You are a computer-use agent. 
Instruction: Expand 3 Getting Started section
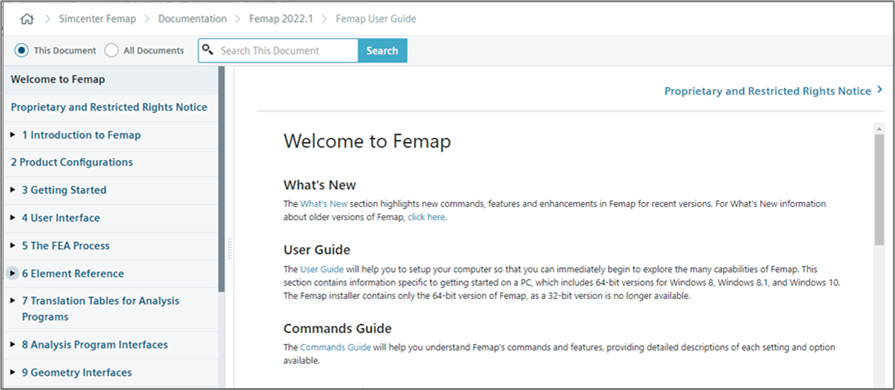[x=13, y=190]
